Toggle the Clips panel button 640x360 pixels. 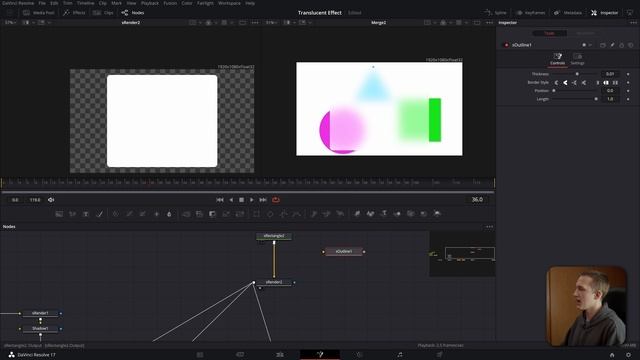point(103,13)
